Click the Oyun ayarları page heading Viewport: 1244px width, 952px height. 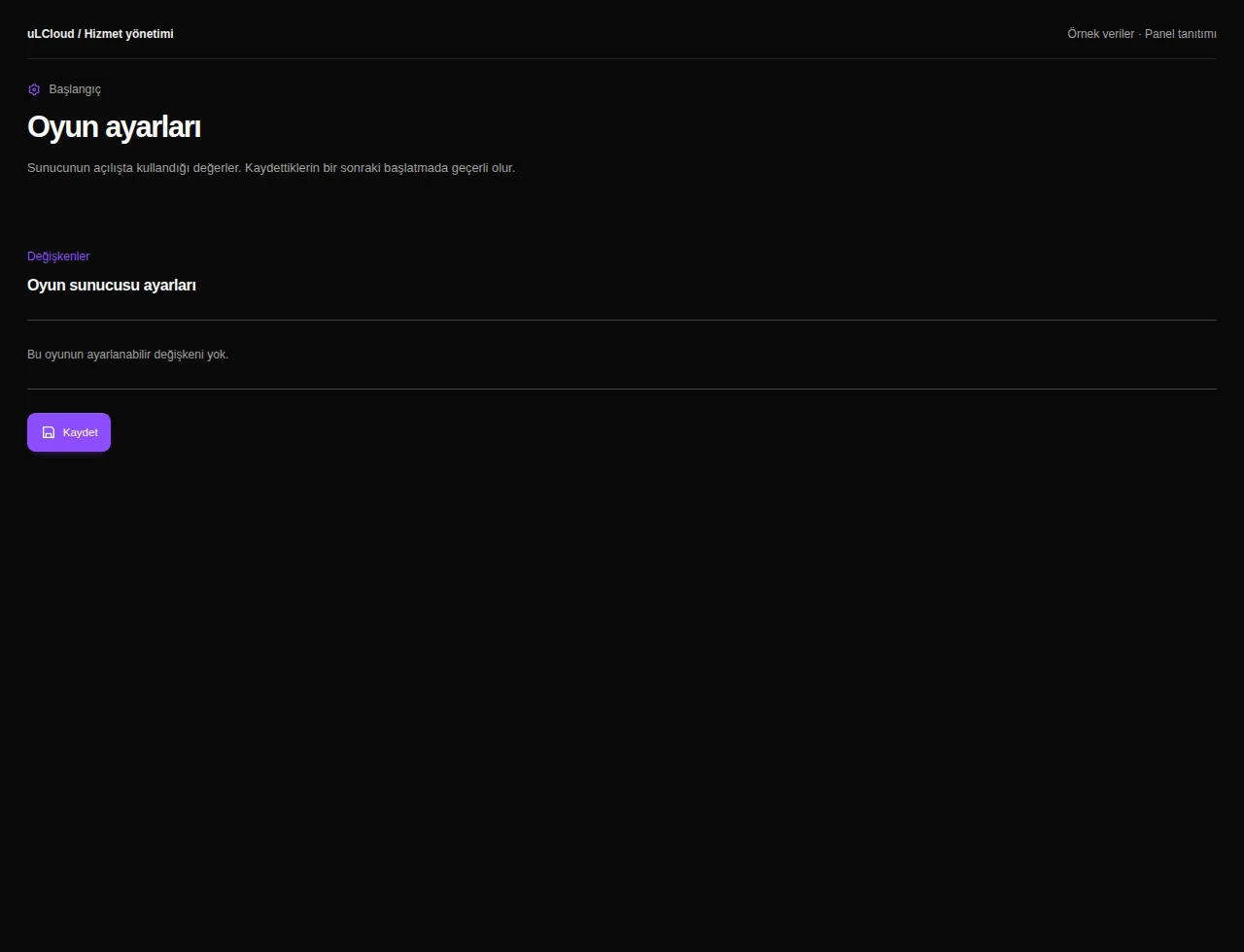114,127
